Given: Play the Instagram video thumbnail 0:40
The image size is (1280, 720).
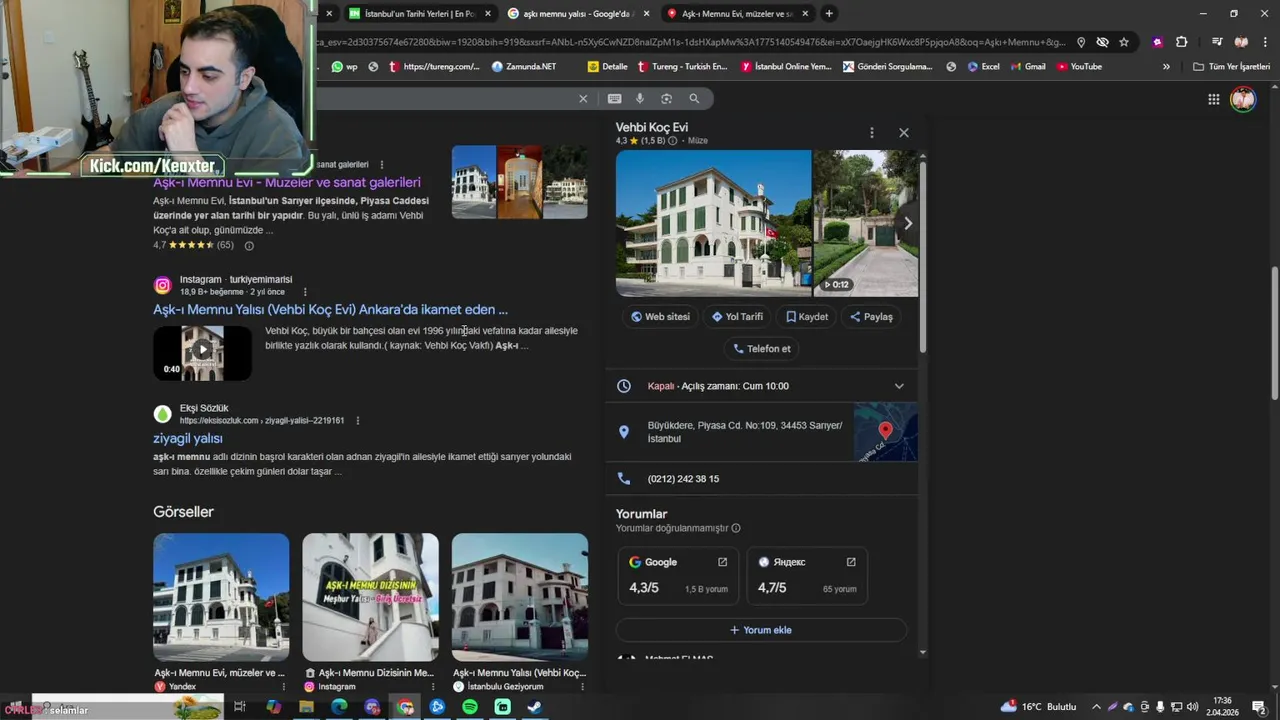Looking at the screenshot, I should (x=202, y=352).
